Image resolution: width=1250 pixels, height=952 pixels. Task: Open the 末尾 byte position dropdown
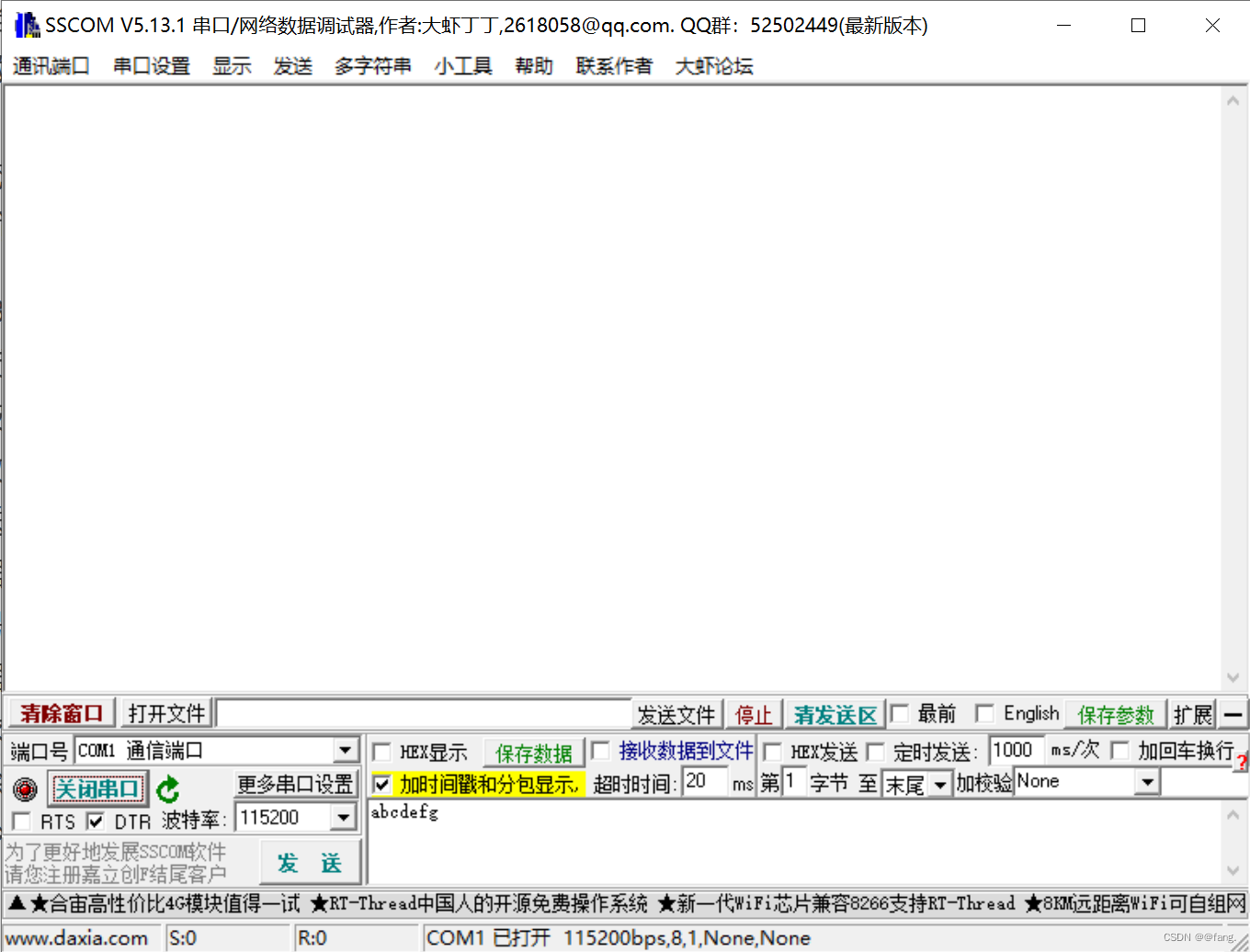tap(939, 785)
